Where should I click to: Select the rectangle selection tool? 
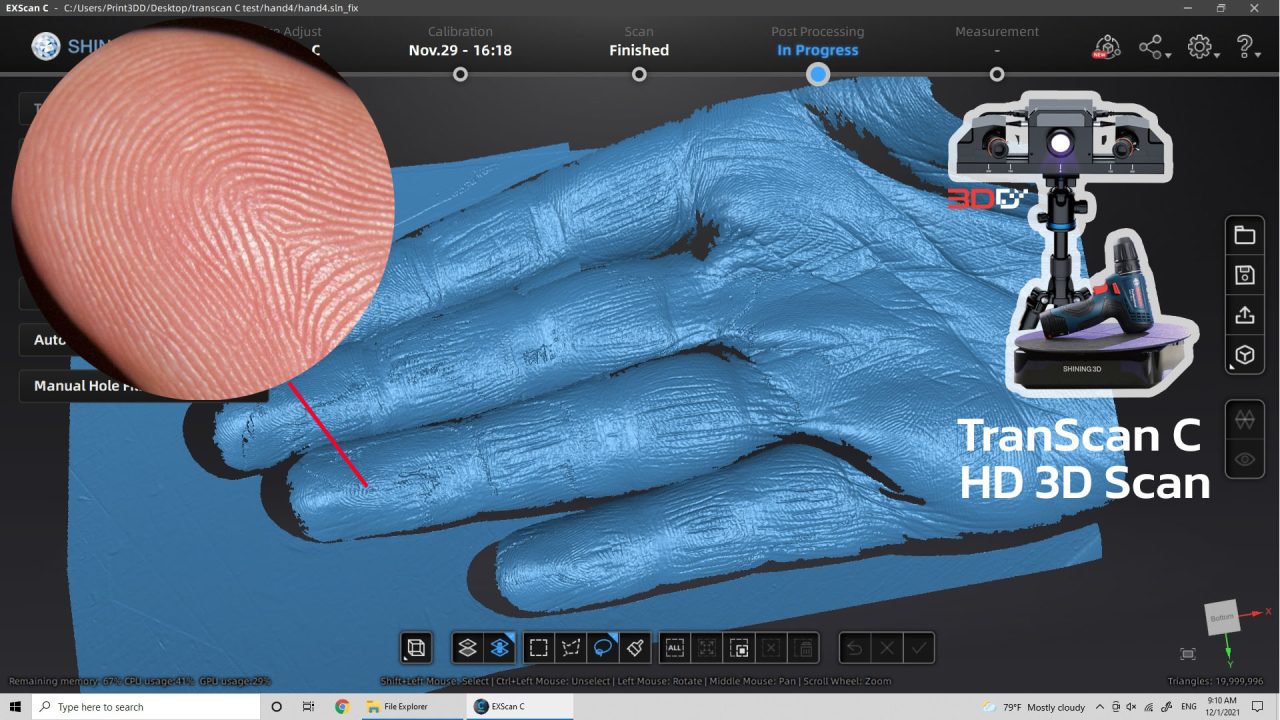[539, 647]
